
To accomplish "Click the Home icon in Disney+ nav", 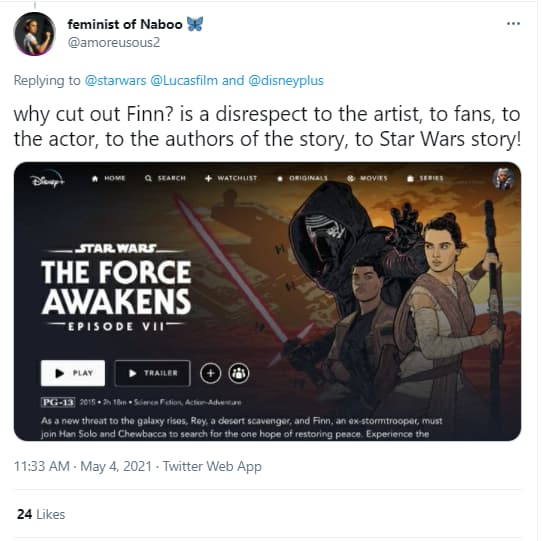I will tap(95, 178).
